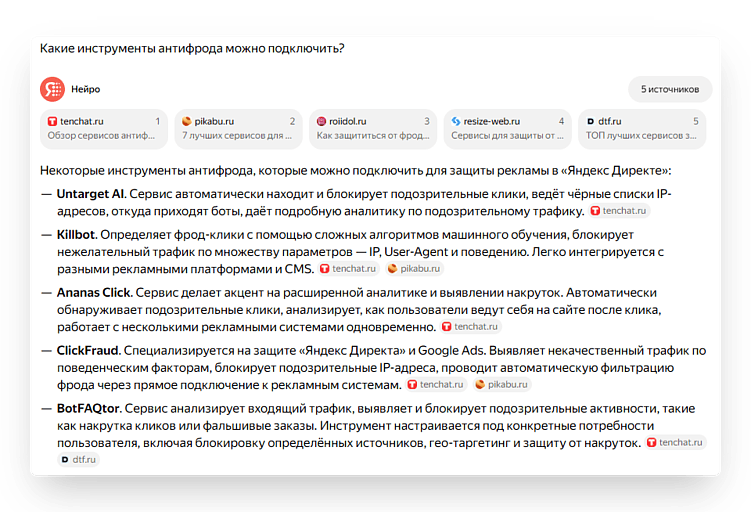Click the bold "Untarget AI" heading
This screenshot has width=751, height=512.
tap(90, 194)
